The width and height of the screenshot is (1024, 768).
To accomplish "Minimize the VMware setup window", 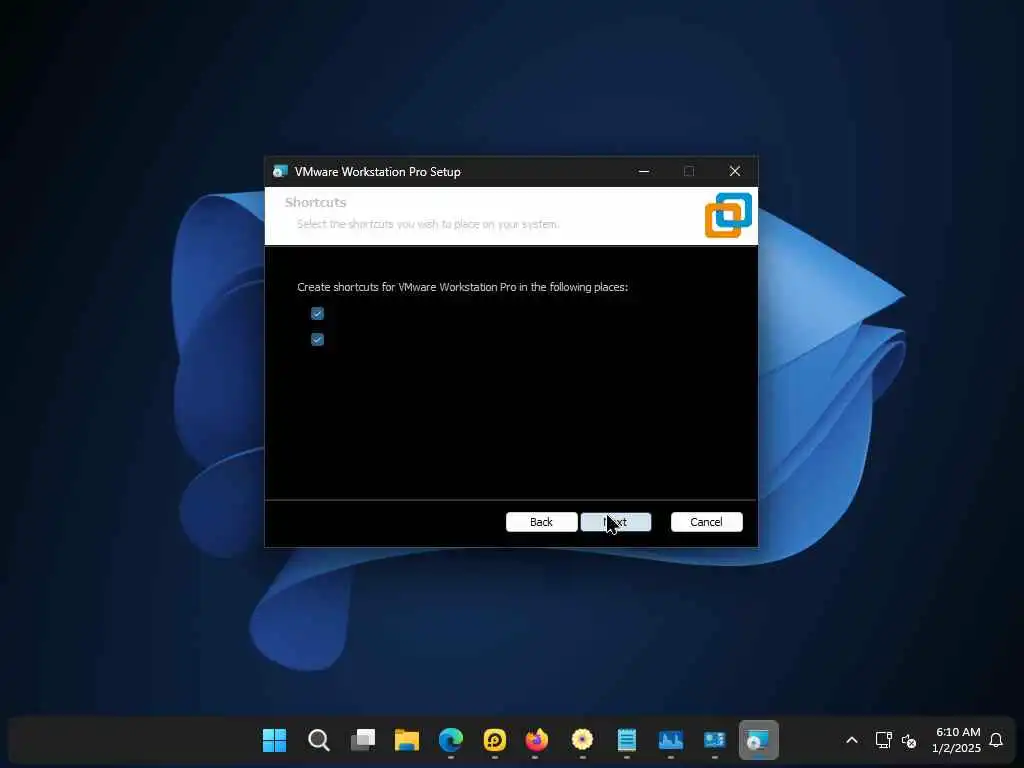I will pyautogui.click(x=644, y=171).
